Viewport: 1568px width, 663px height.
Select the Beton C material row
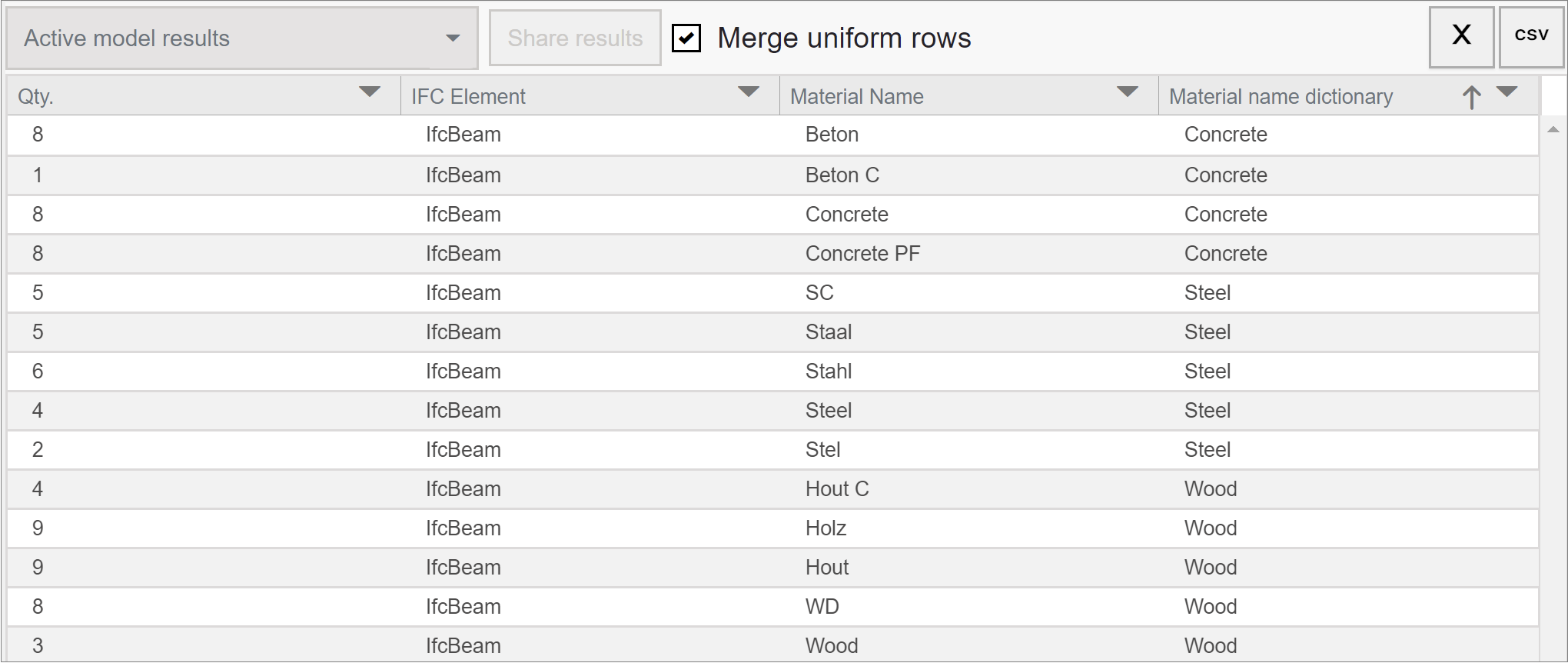[x=842, y=175]
